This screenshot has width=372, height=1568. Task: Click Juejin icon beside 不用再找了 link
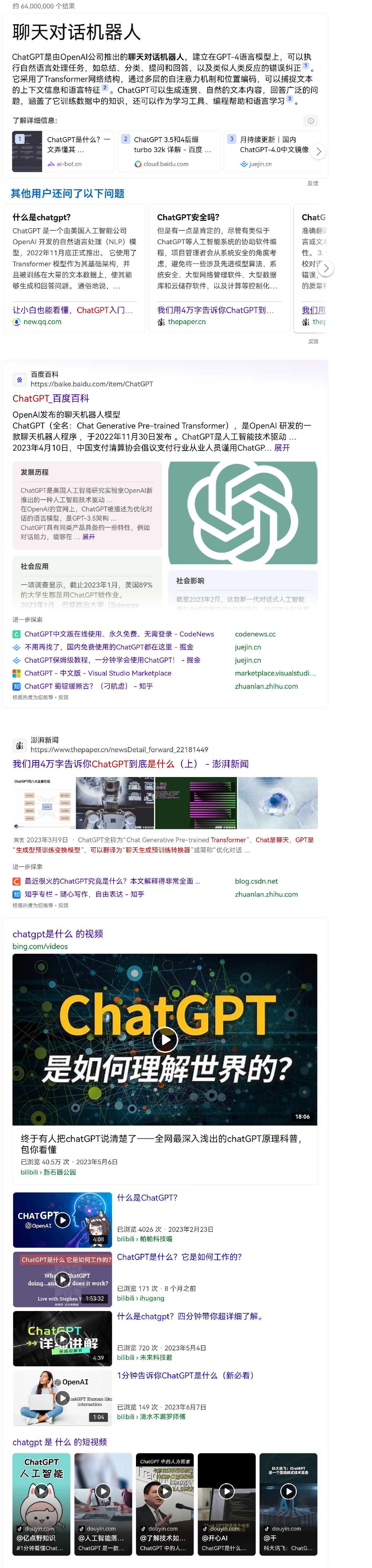pyautogui.click(x=17, y=647)
